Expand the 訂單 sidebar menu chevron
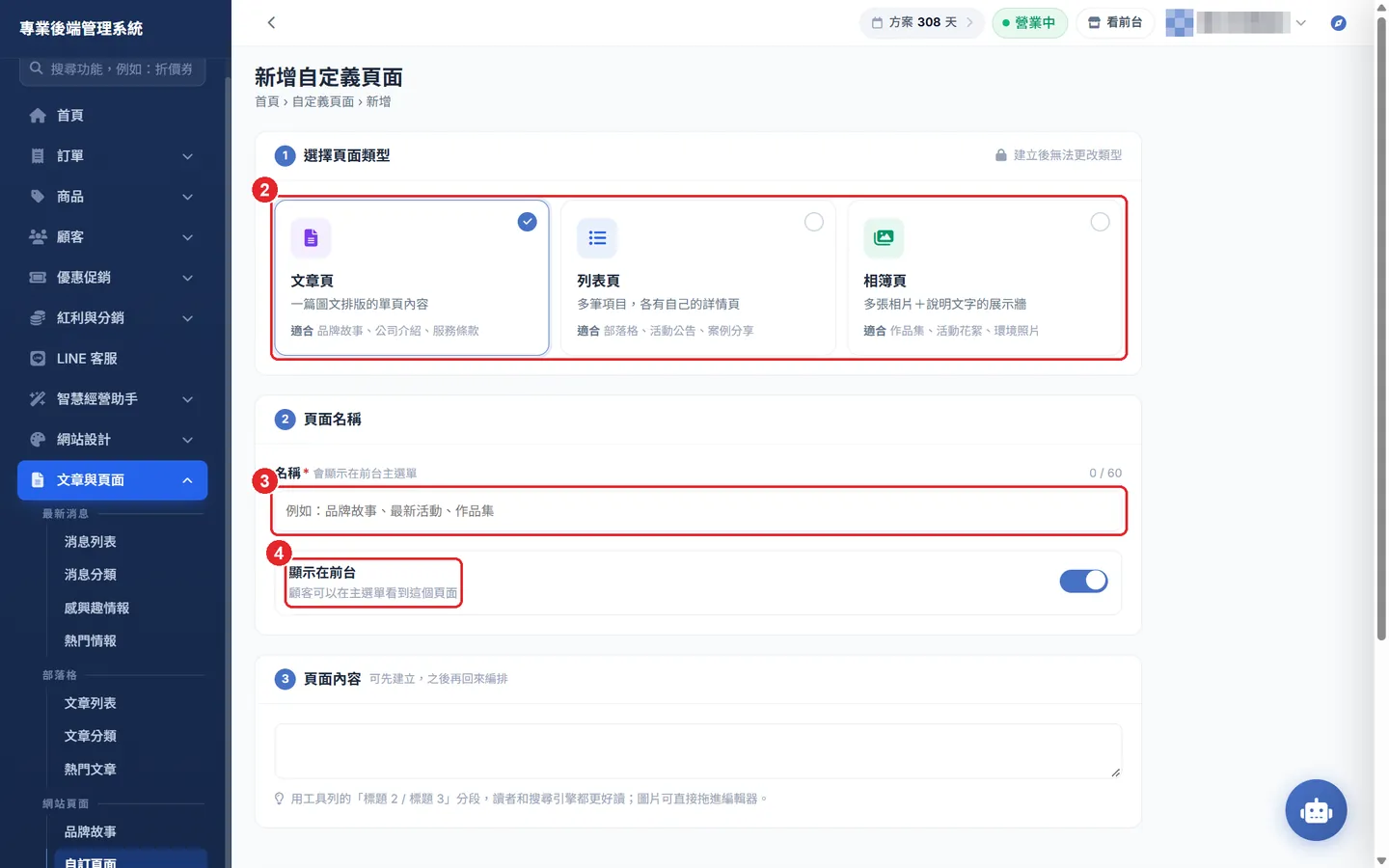 pyautogui.click(x=188, y=156)
